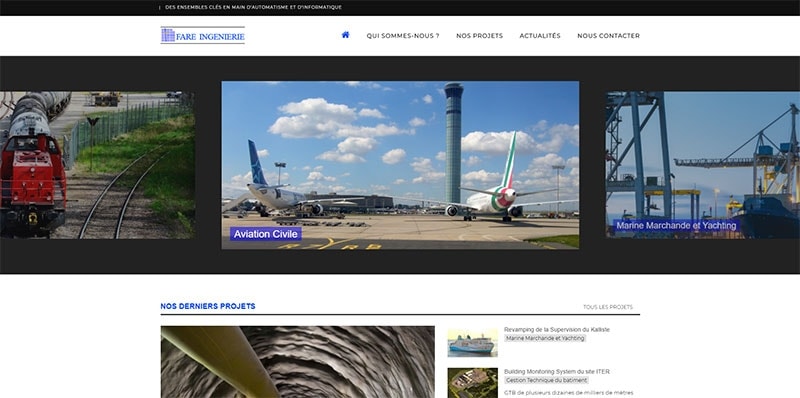Click the ITER site aerial thumbnail
The width and height of the screenshot is (800, 398).
[x=472, y=383]
